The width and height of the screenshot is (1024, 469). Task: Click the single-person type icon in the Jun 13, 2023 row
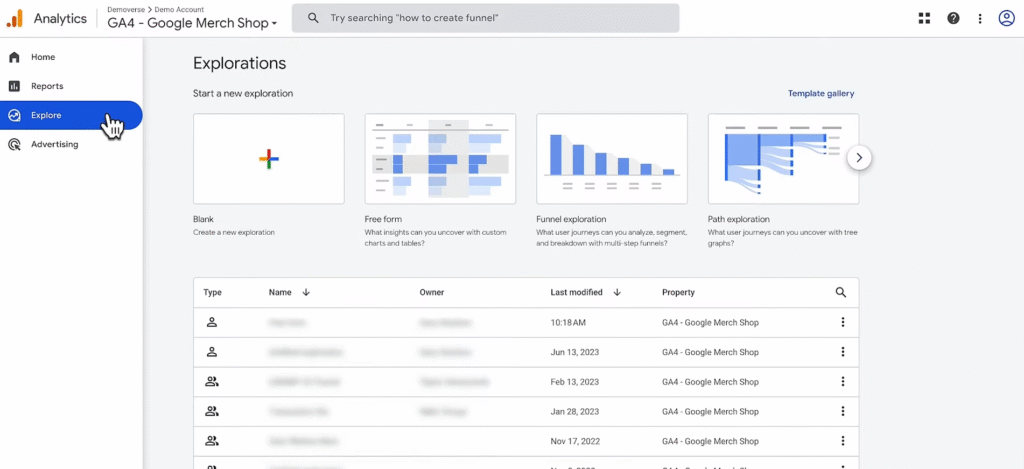(x=212, y=352)
